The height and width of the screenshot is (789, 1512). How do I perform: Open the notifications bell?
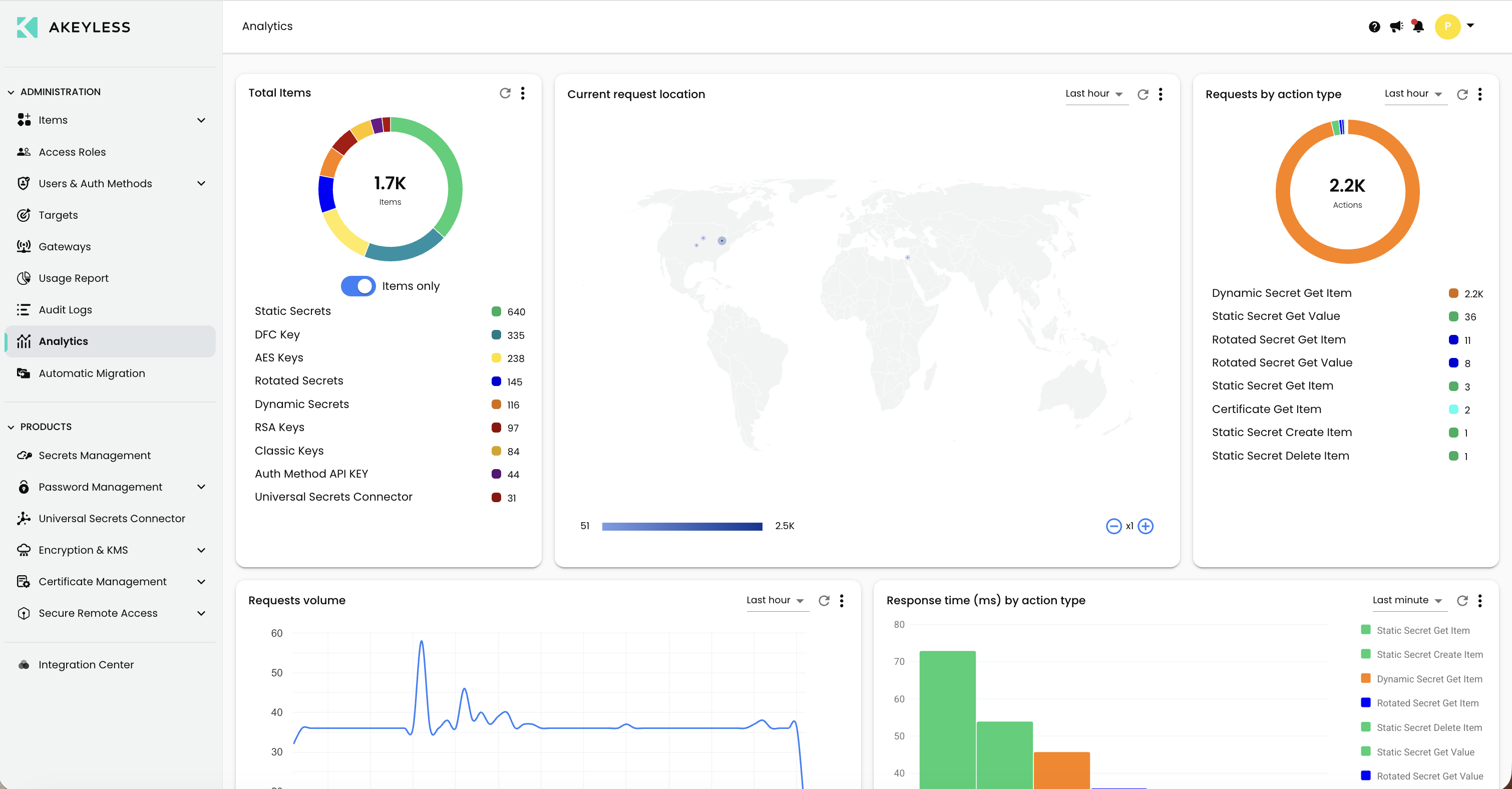click(x=1418, y=27)
